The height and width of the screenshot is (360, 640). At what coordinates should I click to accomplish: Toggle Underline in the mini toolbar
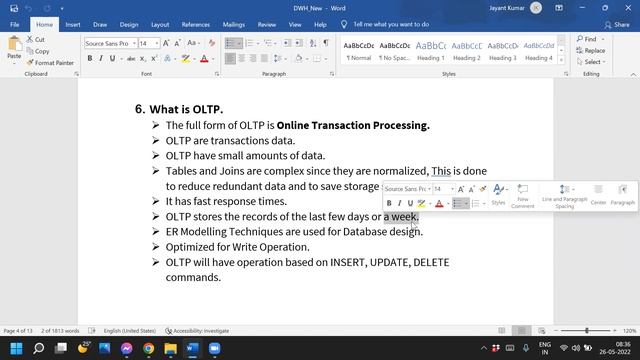[x=410, y=203]
